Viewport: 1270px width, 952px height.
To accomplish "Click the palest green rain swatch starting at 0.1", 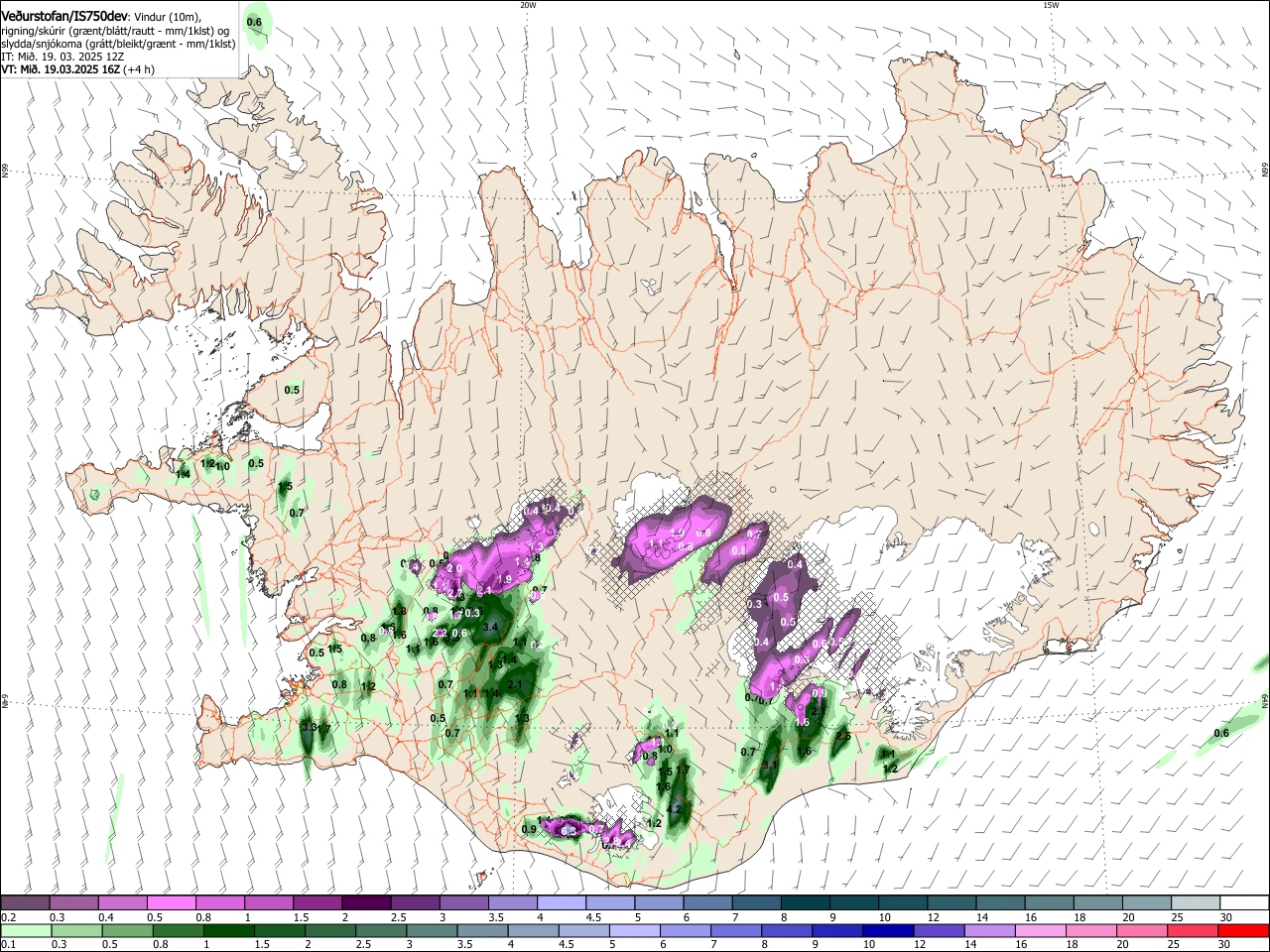I will point(25,930).
